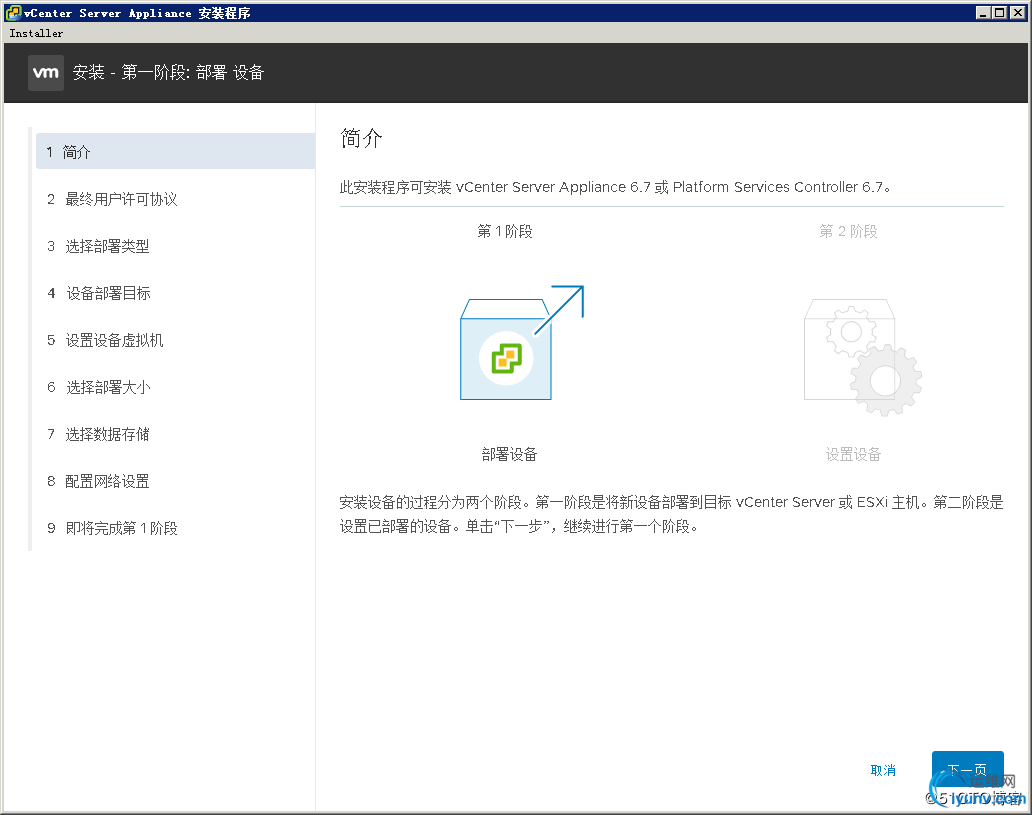Screen dimensions: 1032x815
Task: Click the paragraph beginning 安装设备的过程分为两个阶段
Action: point(671,514)
